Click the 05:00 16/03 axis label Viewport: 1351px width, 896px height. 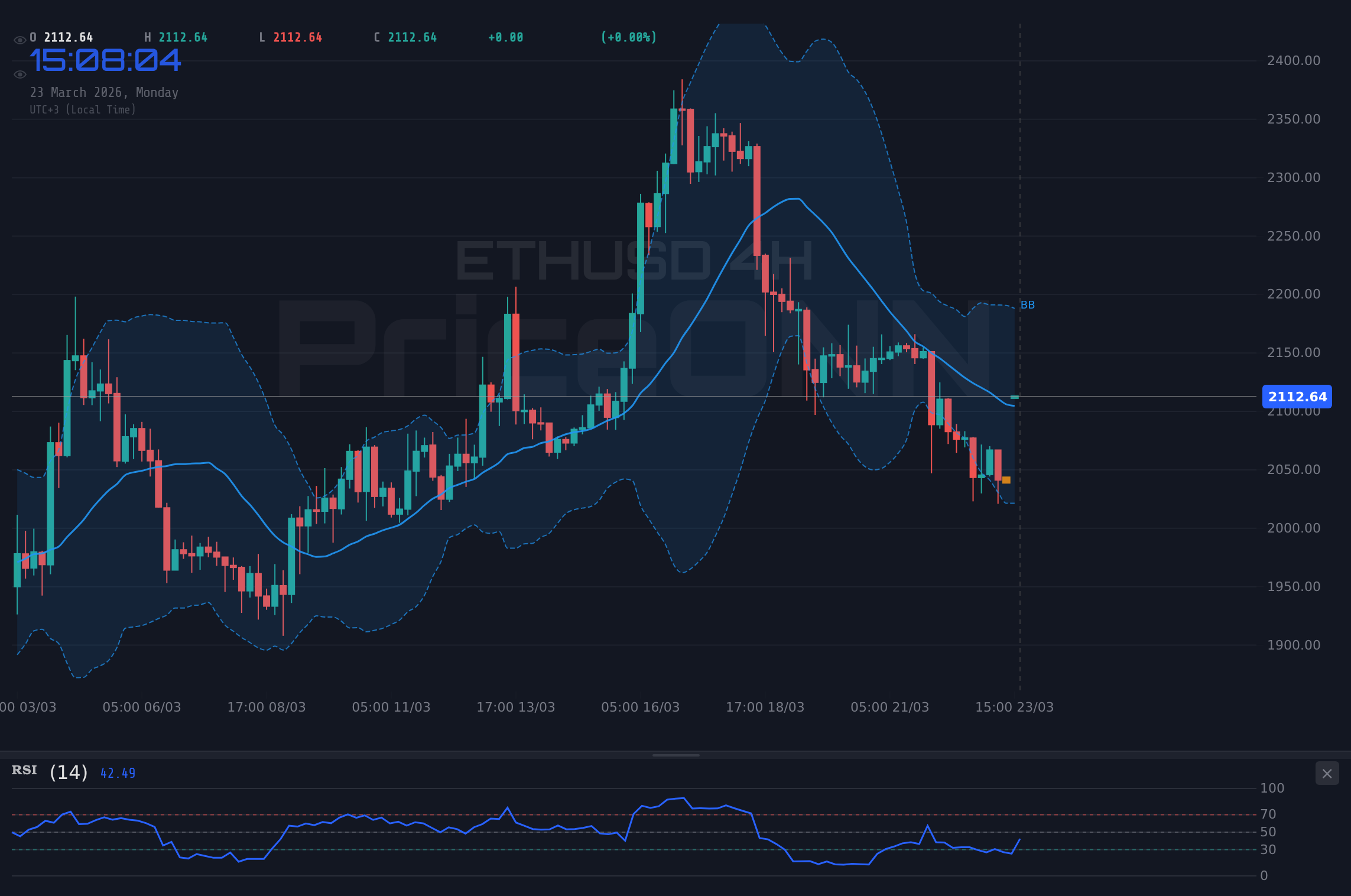640,706
